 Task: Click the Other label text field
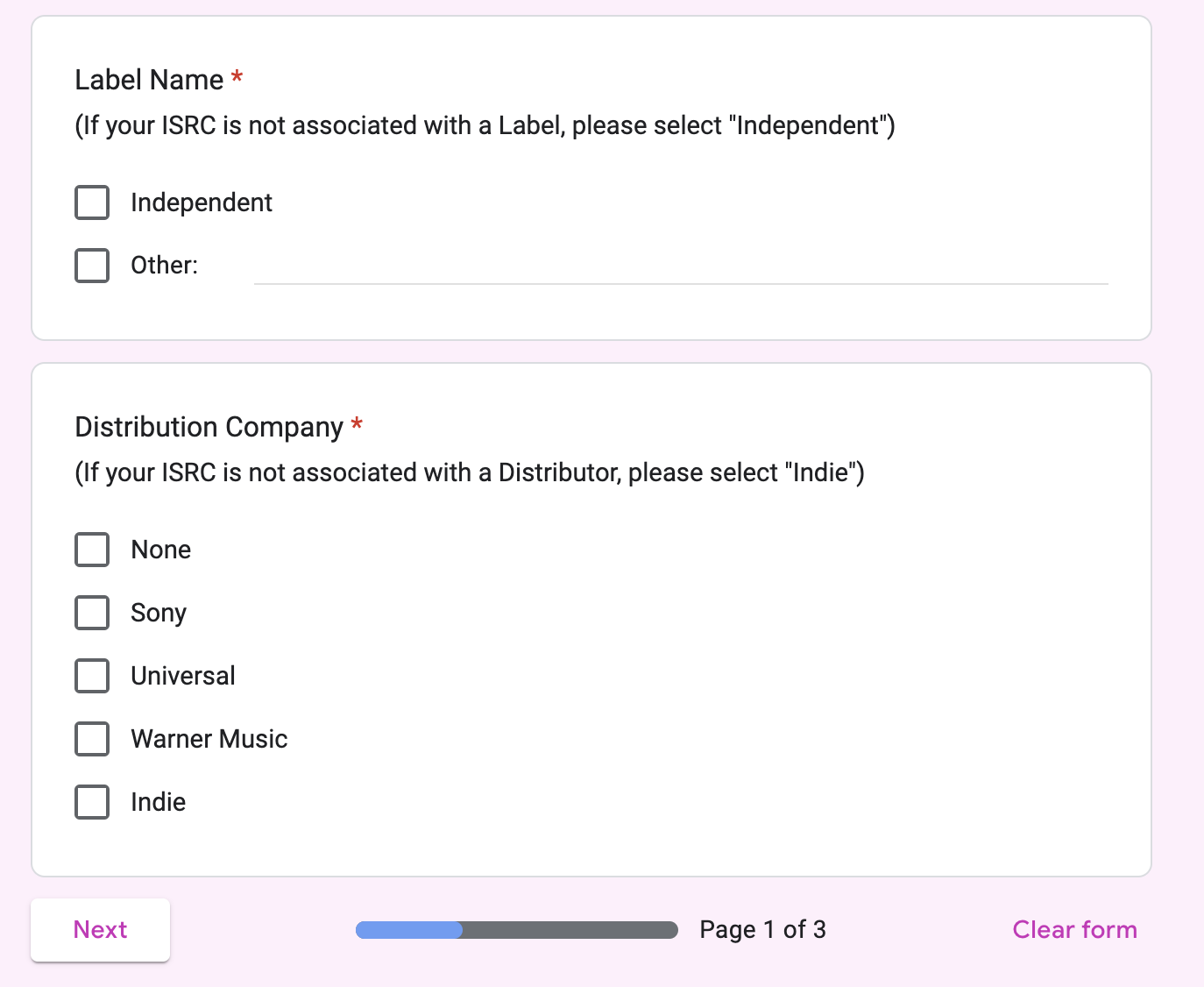(681, 266)
